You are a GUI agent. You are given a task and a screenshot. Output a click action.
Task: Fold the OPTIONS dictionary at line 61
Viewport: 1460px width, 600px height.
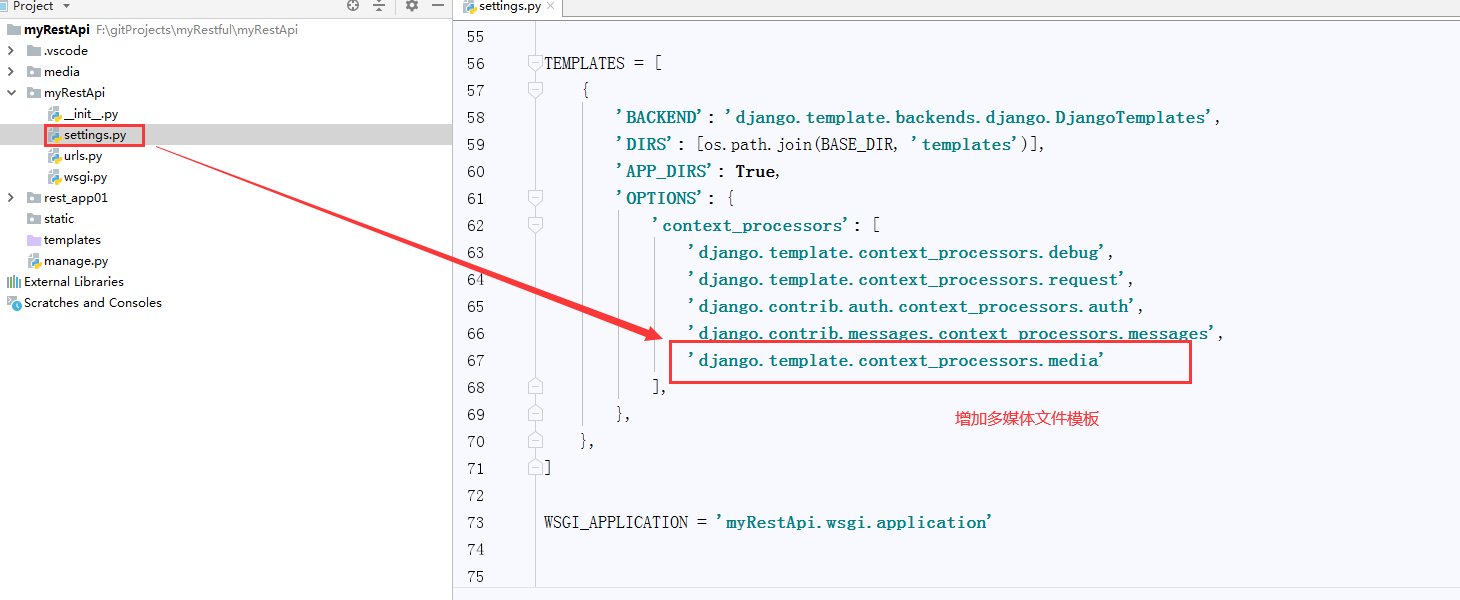pyautogui.click(x=534, y=197)
